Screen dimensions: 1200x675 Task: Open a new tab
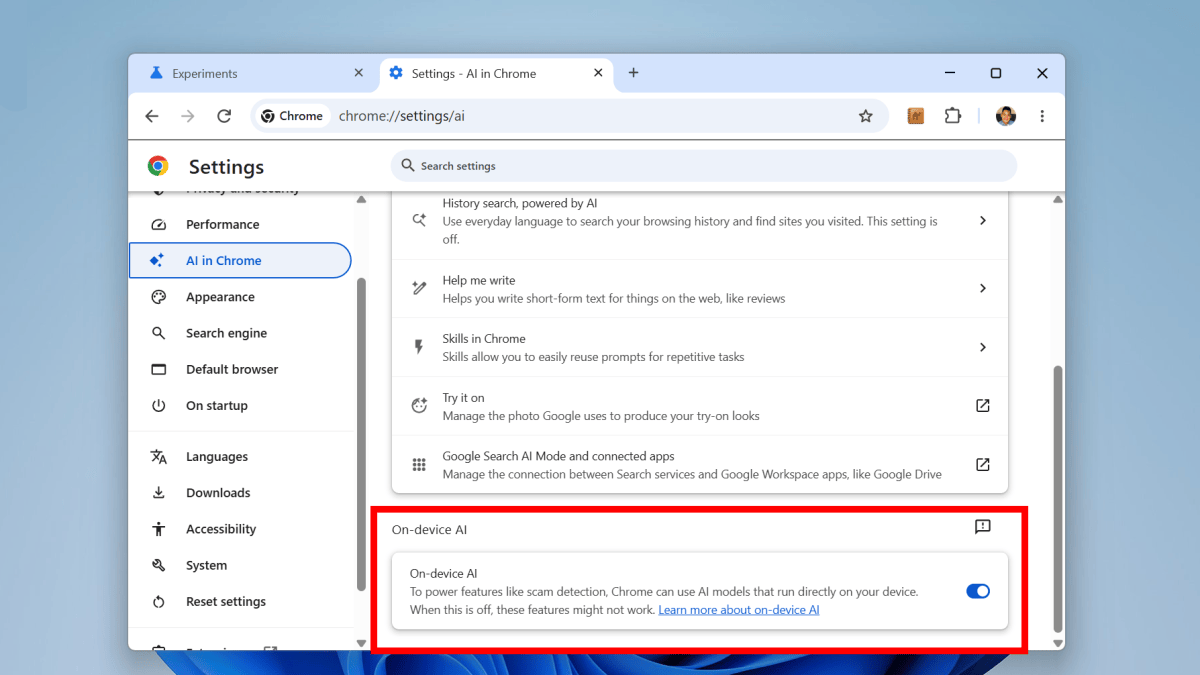coord(633,73)
